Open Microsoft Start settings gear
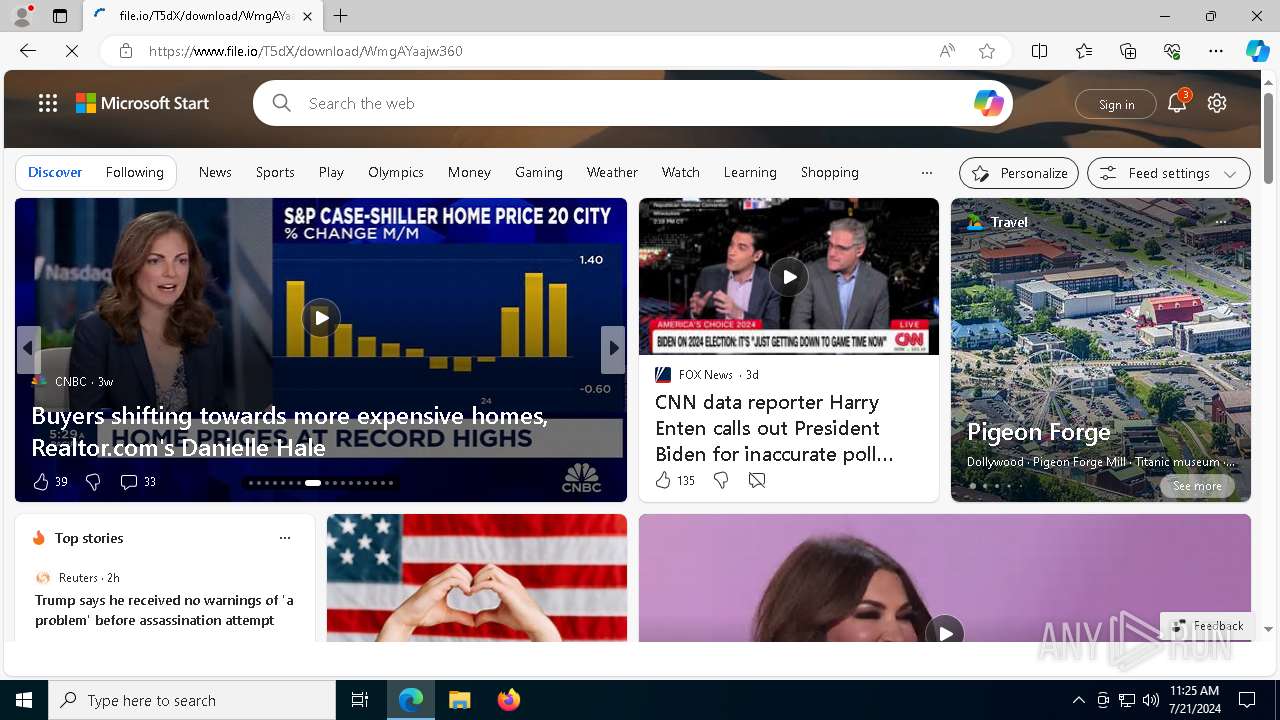Screen dimensions: 1280x720 pyautogui.click(x=1217, y=103)
